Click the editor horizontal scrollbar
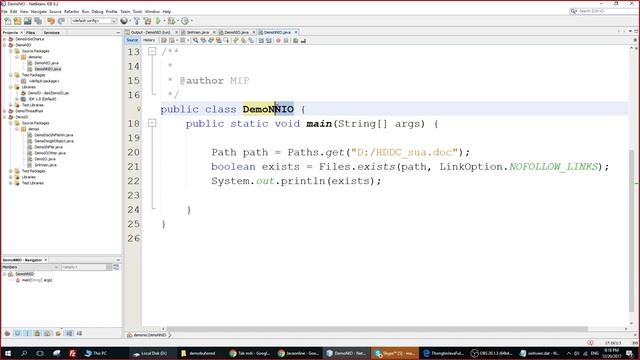The width and height of the screenshot is (640, 360). [378, 329]
